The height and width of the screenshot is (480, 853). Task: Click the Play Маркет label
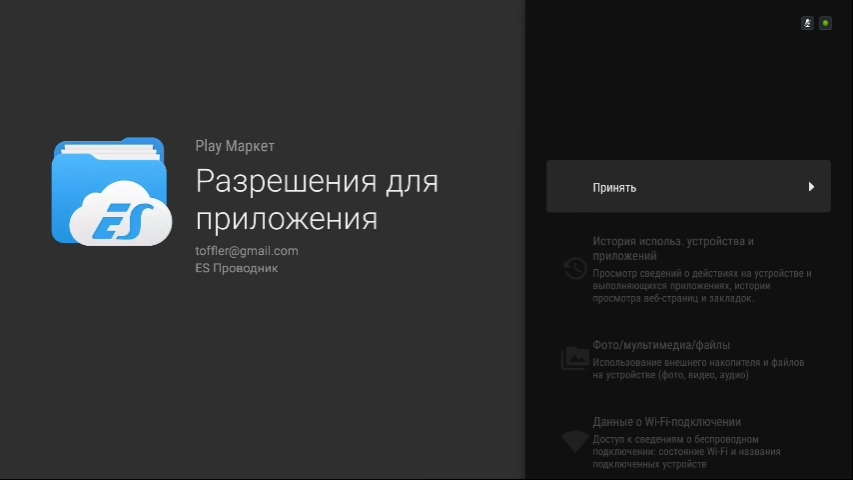[x=234, y=146]
